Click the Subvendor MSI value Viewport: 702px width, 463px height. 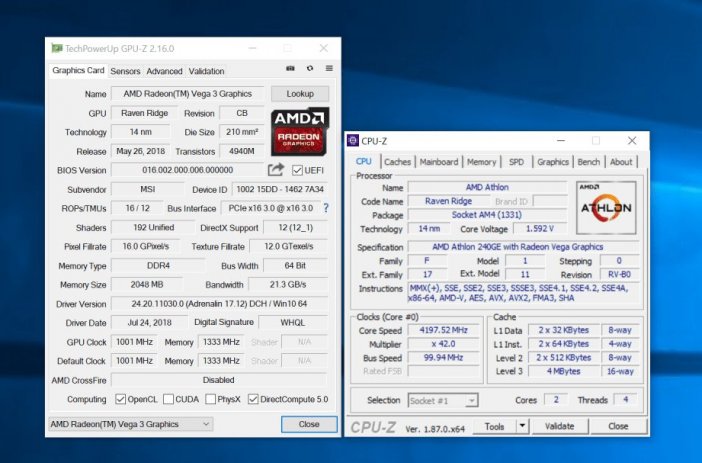pos(148,189)
